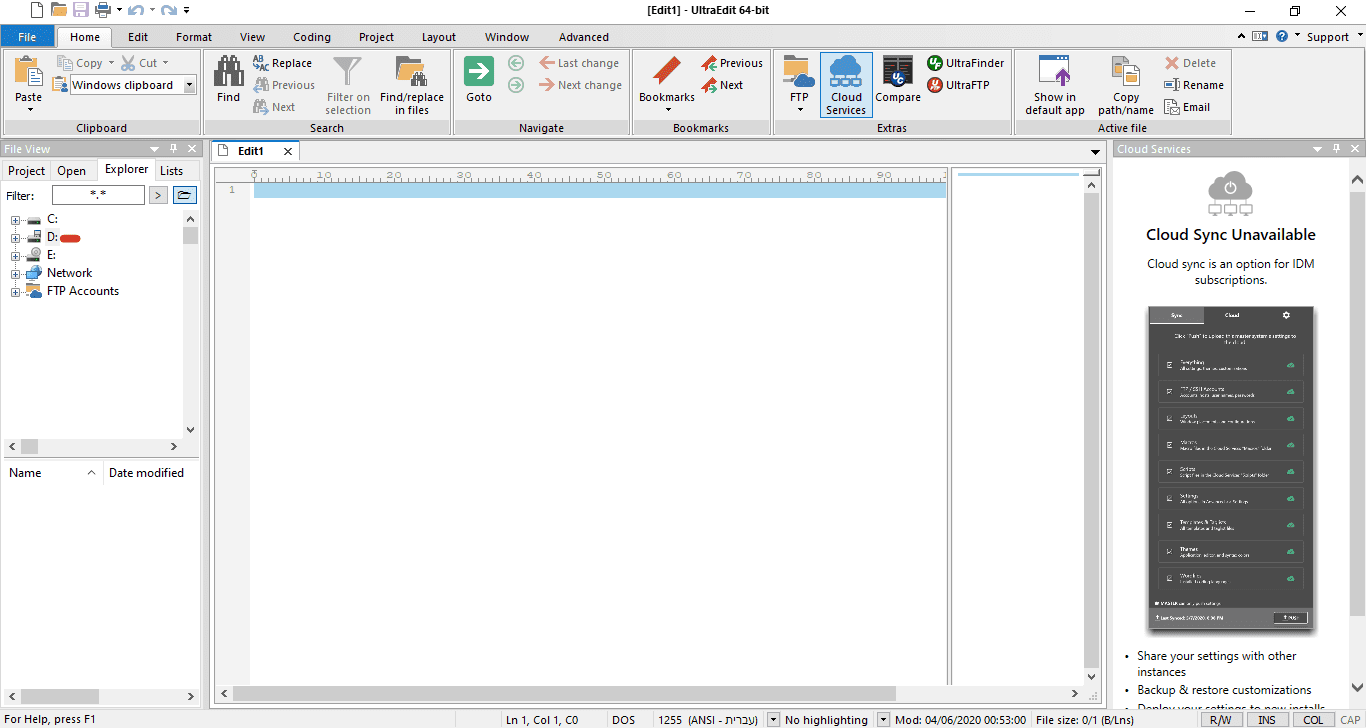
Task: Expand the FTP Accounts tree node
Action: click(x=15, y=291)
